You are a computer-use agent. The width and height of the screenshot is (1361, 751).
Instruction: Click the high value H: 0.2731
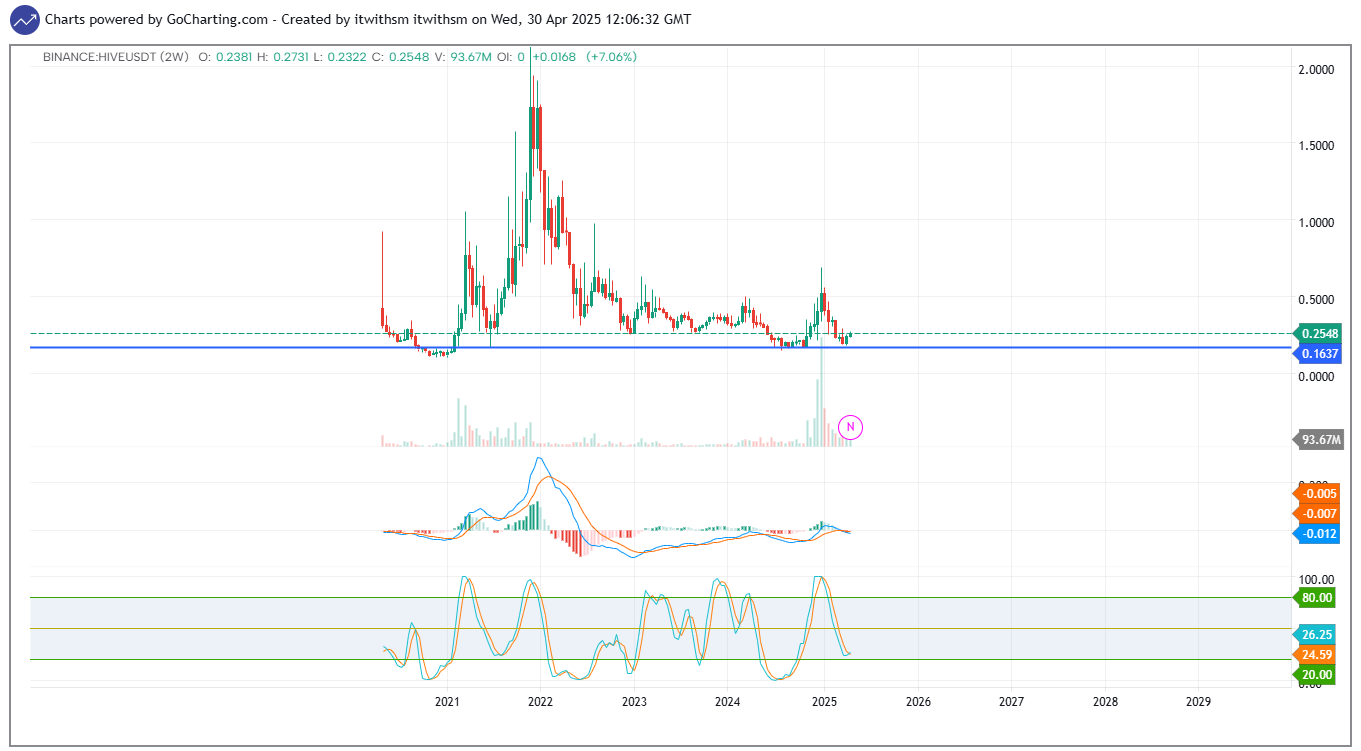[283, 57]
